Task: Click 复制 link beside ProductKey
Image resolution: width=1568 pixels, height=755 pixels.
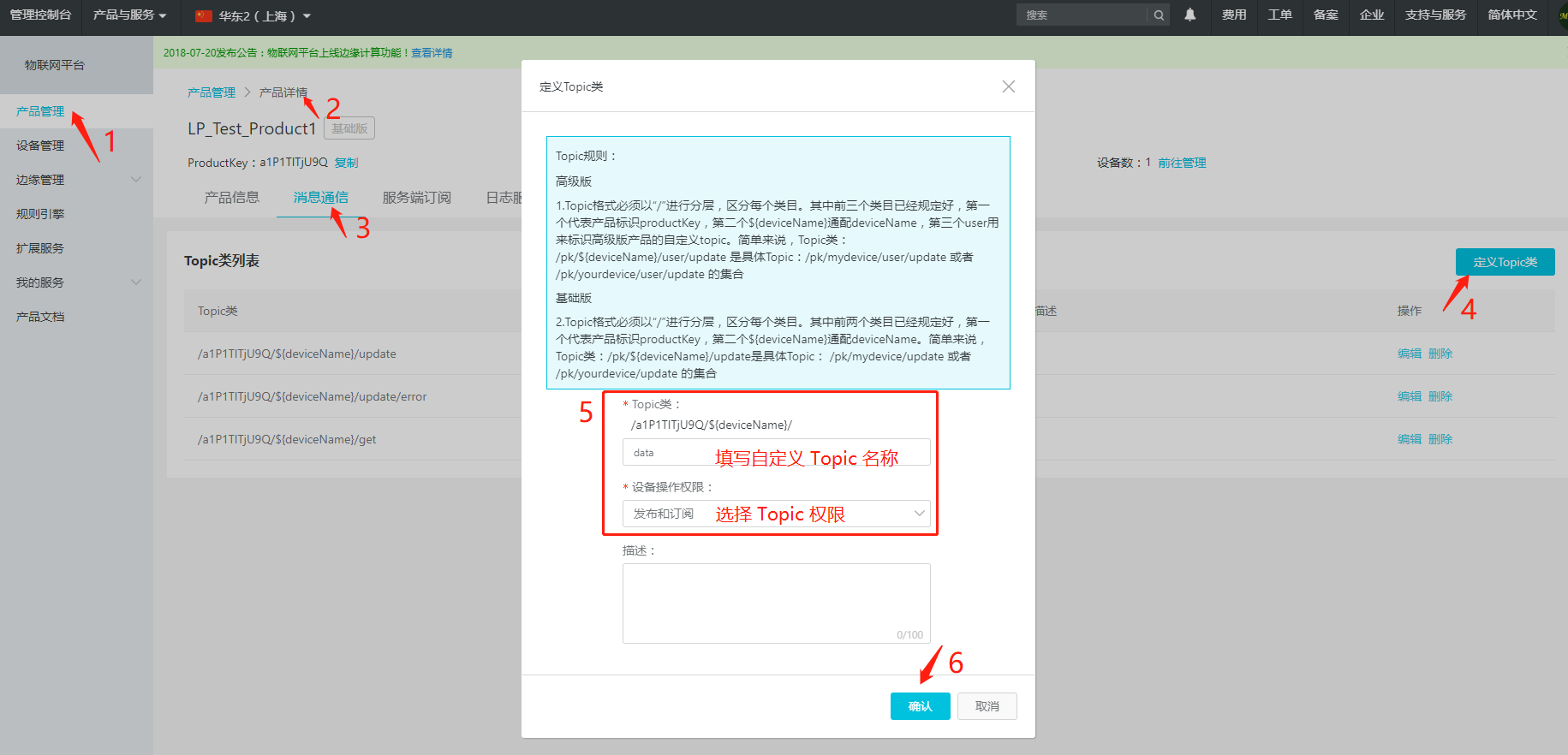Action: 346,163
